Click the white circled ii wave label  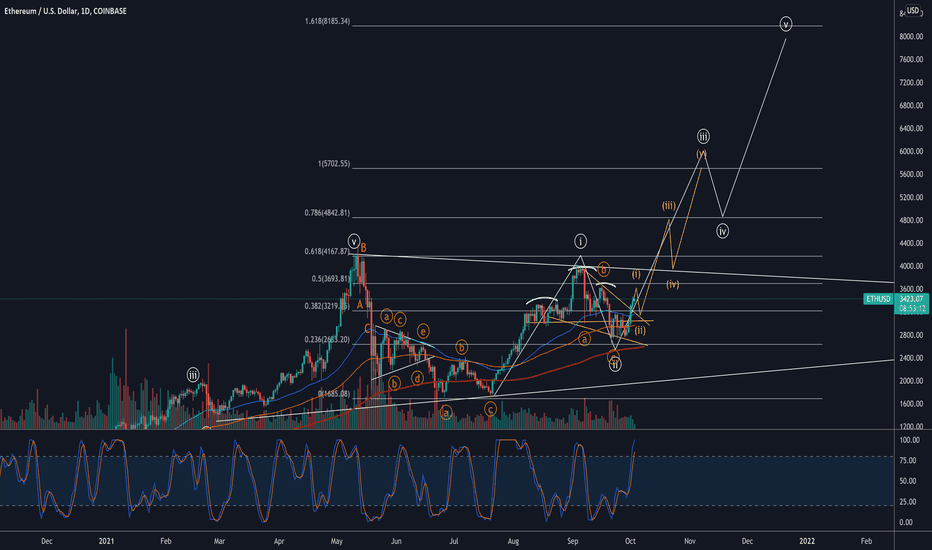tap(615, 365)
